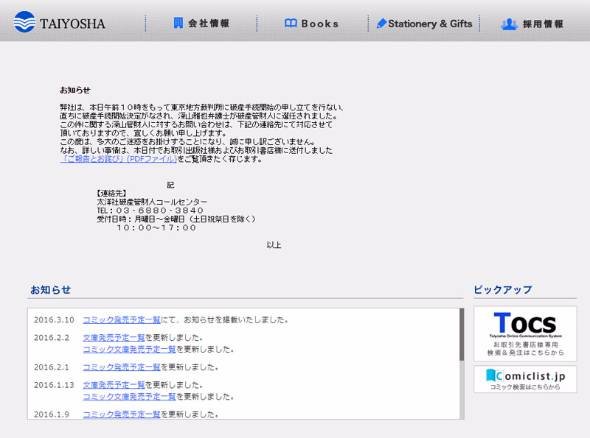Screen dimensions: 590x438
Task: Open the comic release schedule link dated 2016.3.10
Action: [122, 320]
